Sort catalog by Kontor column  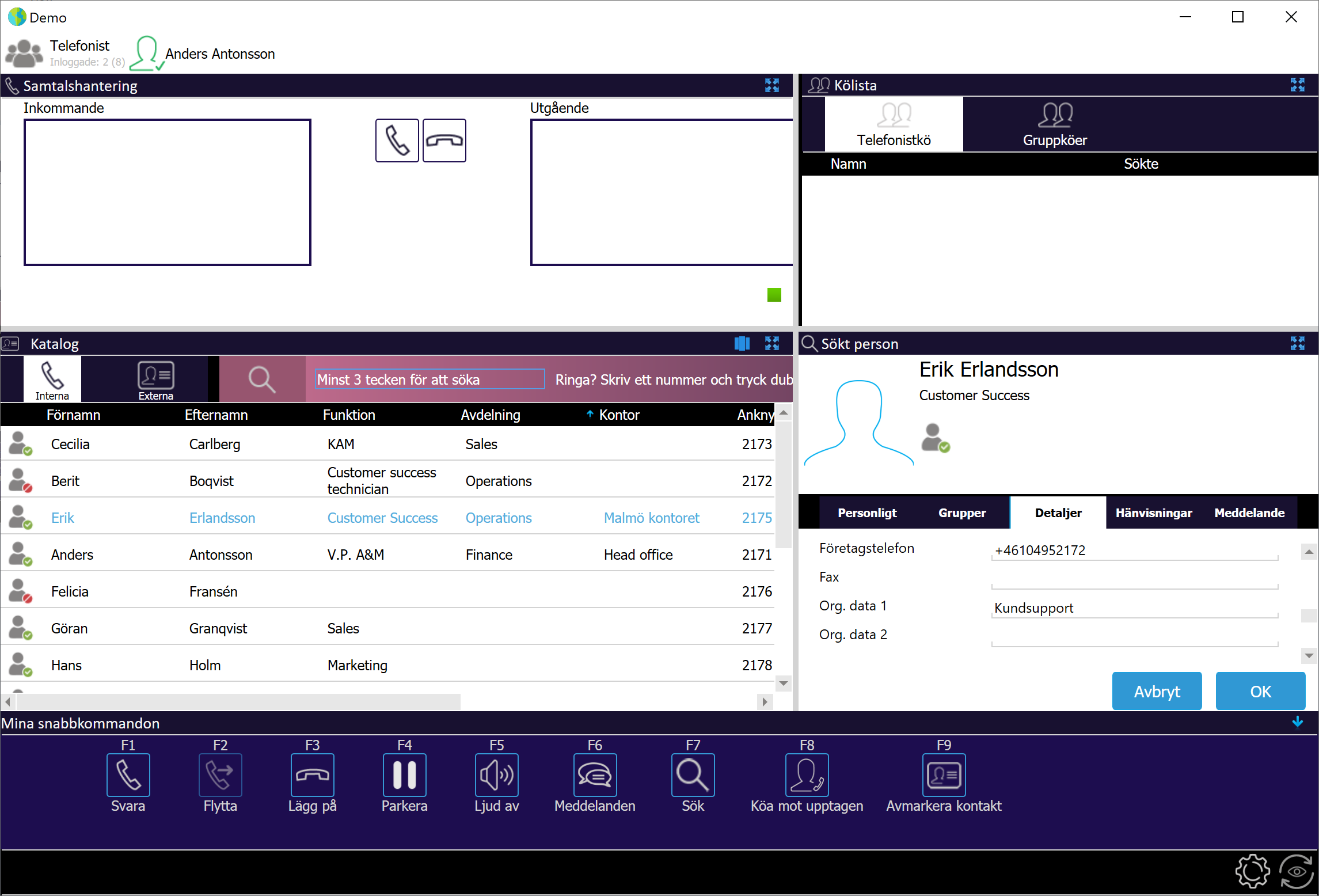click(619, 415)
